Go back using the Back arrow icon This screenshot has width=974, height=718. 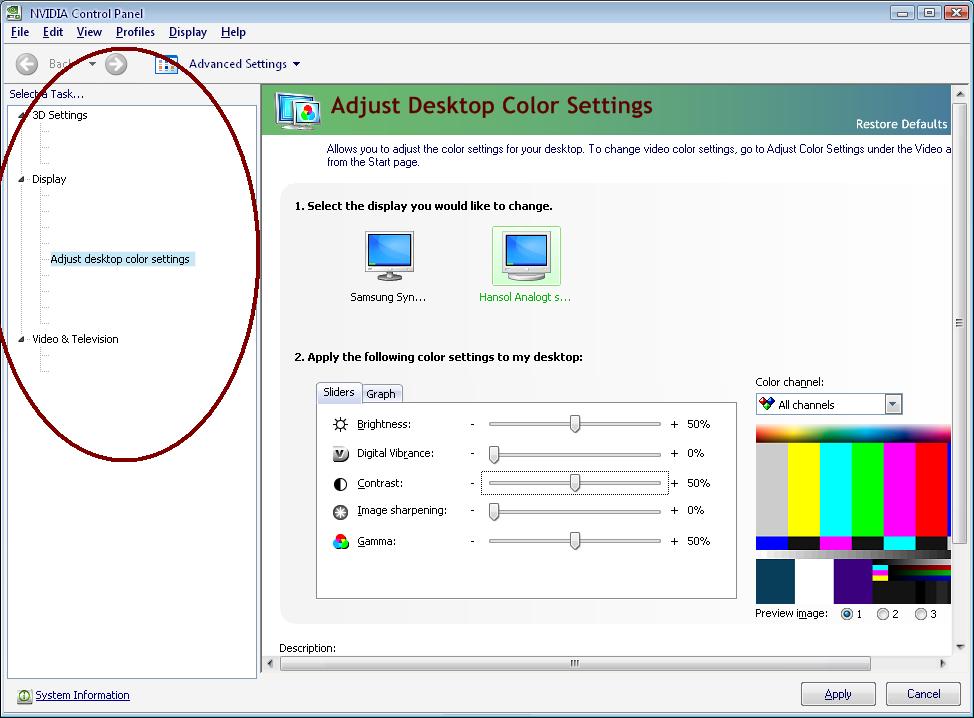pyautogui.click(x=27, y=64)
